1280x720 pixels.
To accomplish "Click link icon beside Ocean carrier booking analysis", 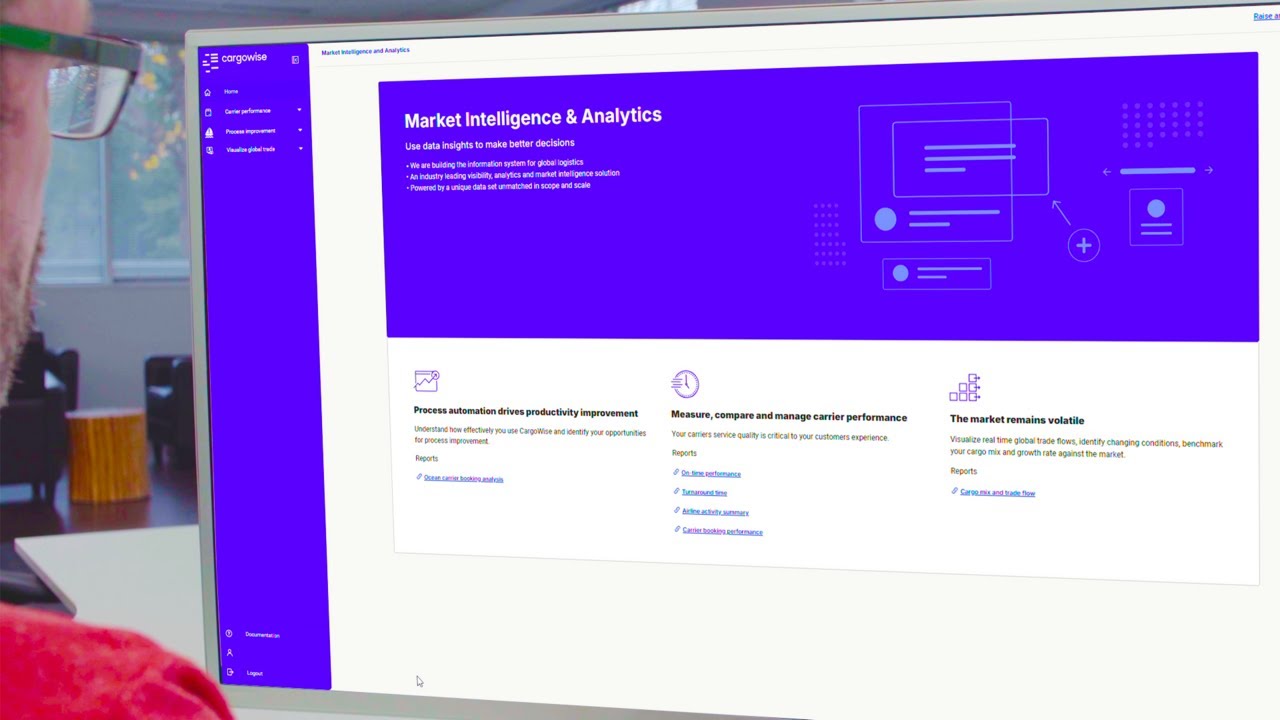I will (x=419, y=477).
